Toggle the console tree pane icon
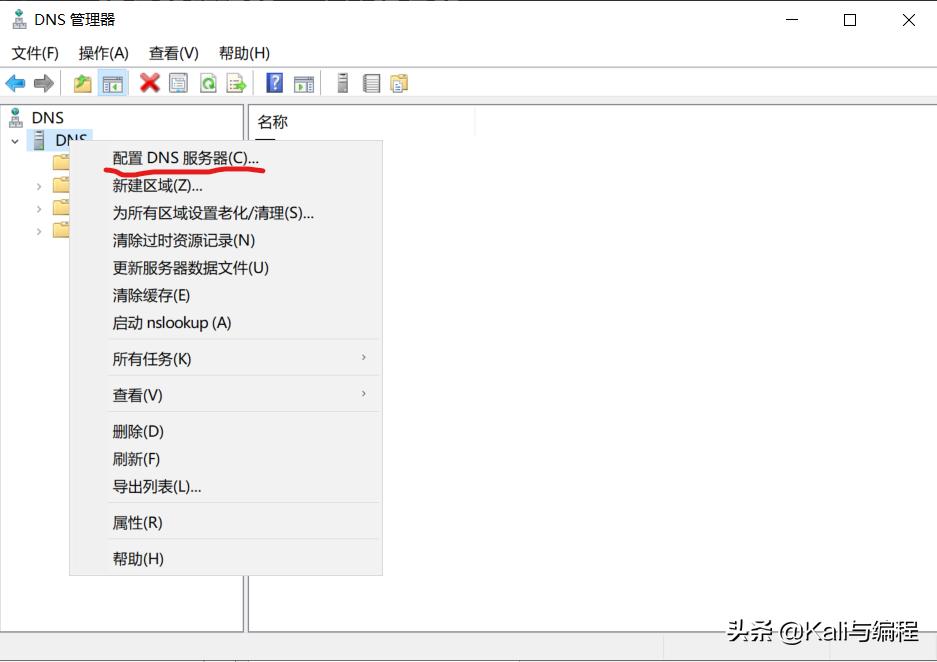 click(x=113, y=83)
